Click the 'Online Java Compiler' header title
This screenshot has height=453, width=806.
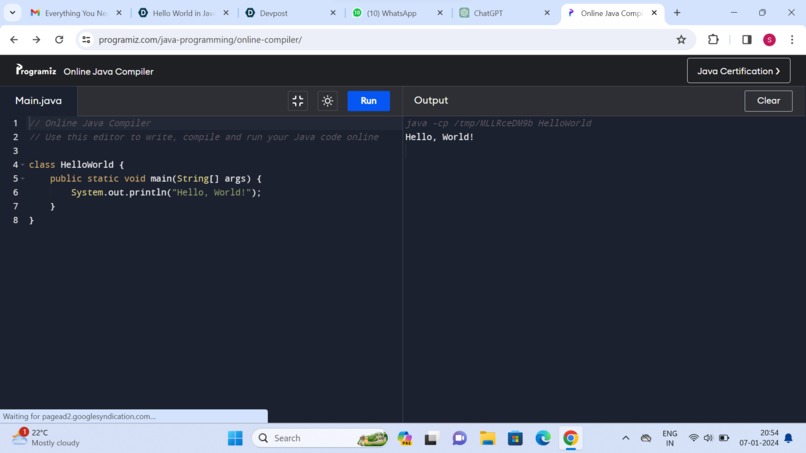pos(108,71)
